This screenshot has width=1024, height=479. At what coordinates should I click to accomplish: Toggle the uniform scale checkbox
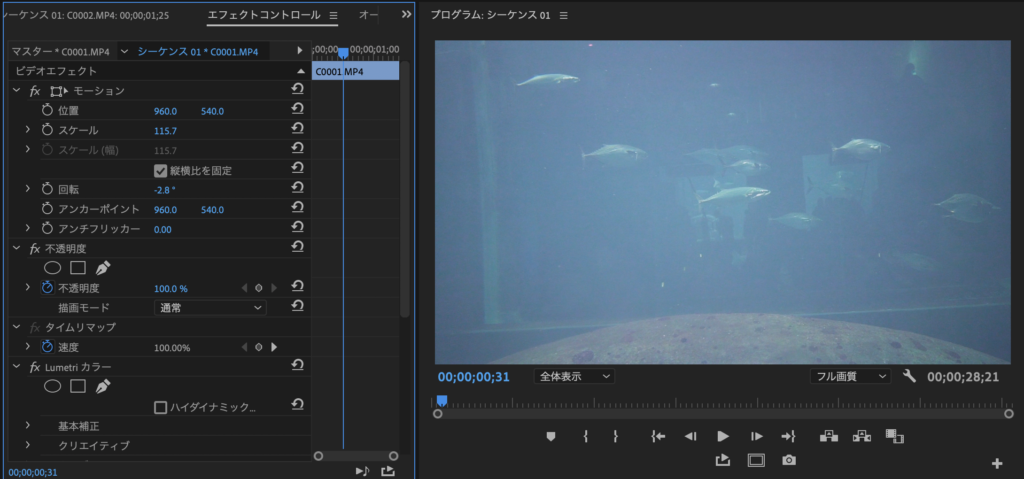pyautogui.click(x=160, y=170)
